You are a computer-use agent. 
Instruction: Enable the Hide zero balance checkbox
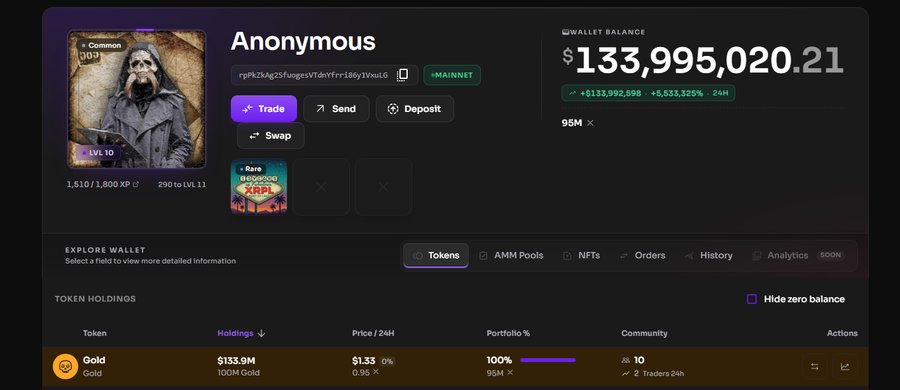pos(751,299)
